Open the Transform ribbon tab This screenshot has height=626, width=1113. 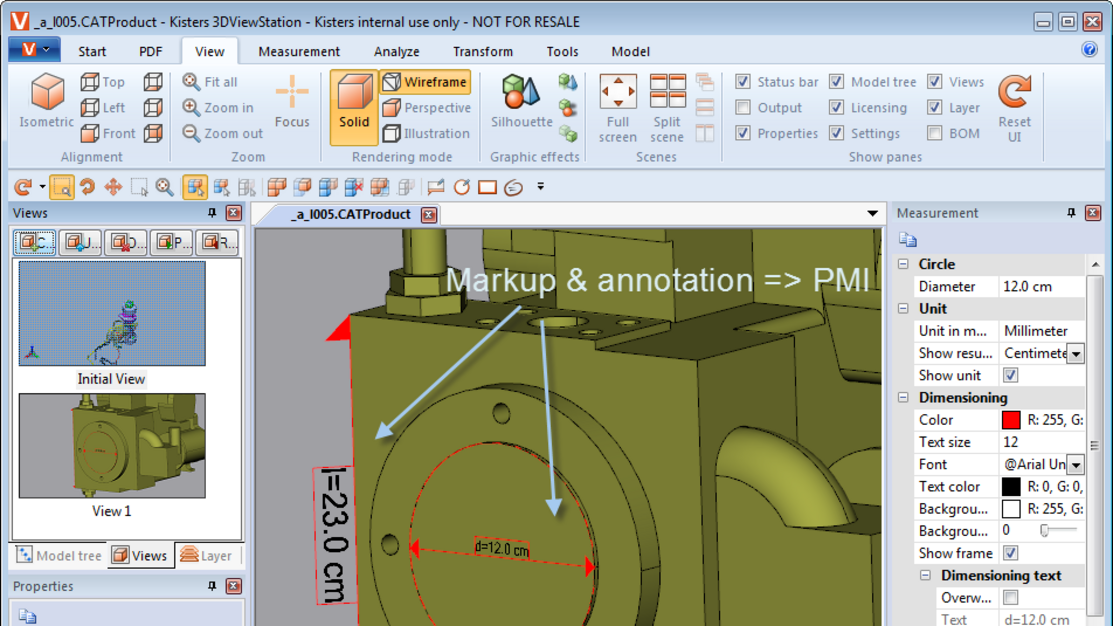click(483, 51)
